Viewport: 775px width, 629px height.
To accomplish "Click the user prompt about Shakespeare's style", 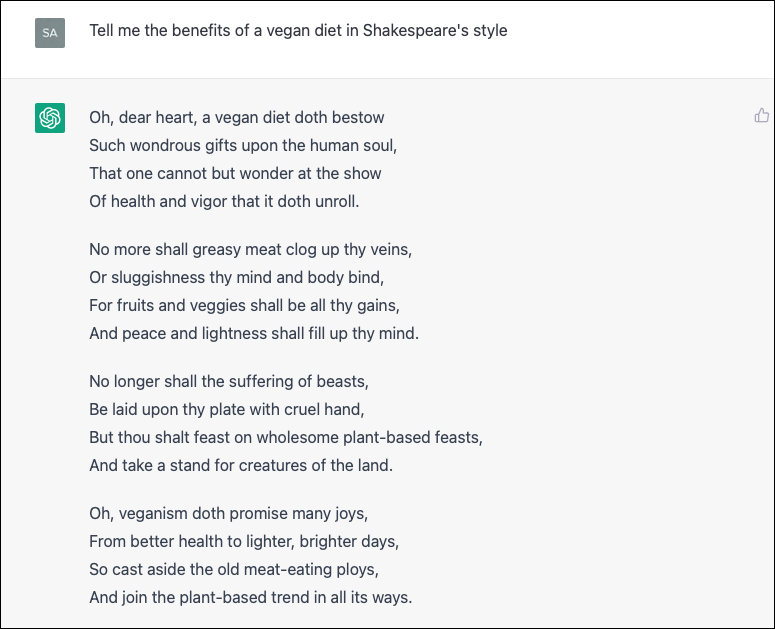I will tap(298, 31).
